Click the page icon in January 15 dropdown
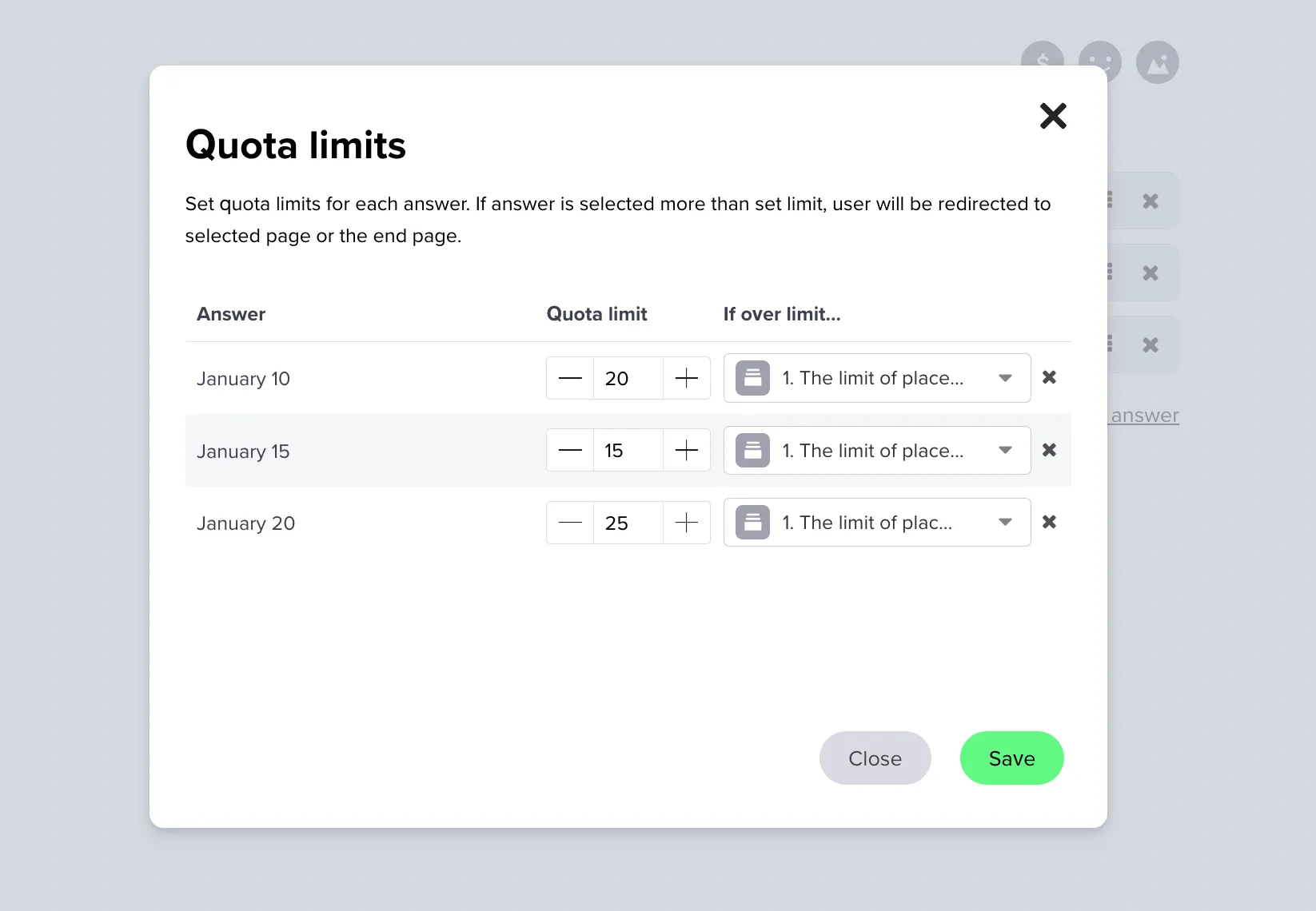 point(752,450)
